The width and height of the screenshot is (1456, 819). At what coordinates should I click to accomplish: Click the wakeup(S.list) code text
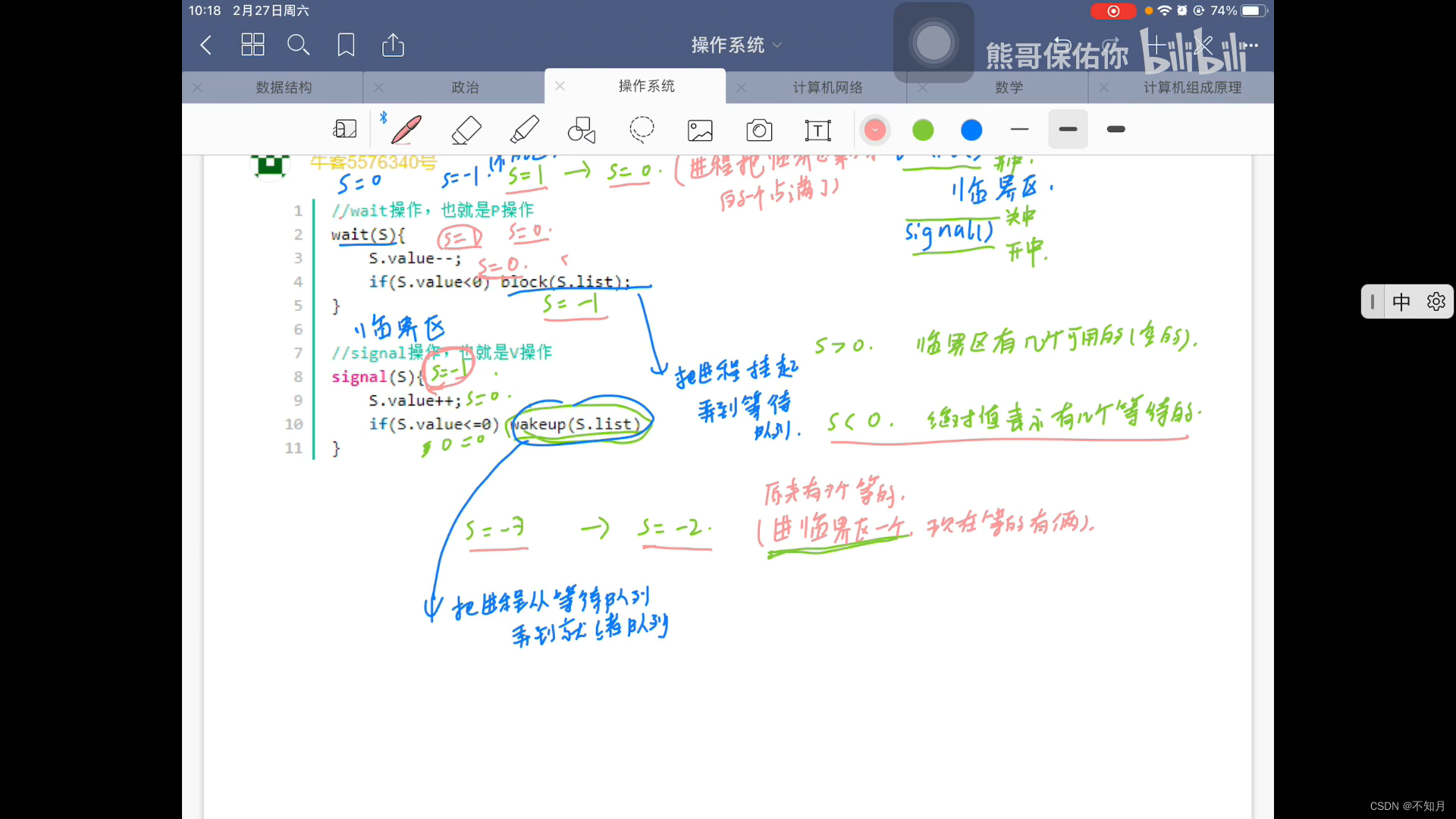click(574, 424)
